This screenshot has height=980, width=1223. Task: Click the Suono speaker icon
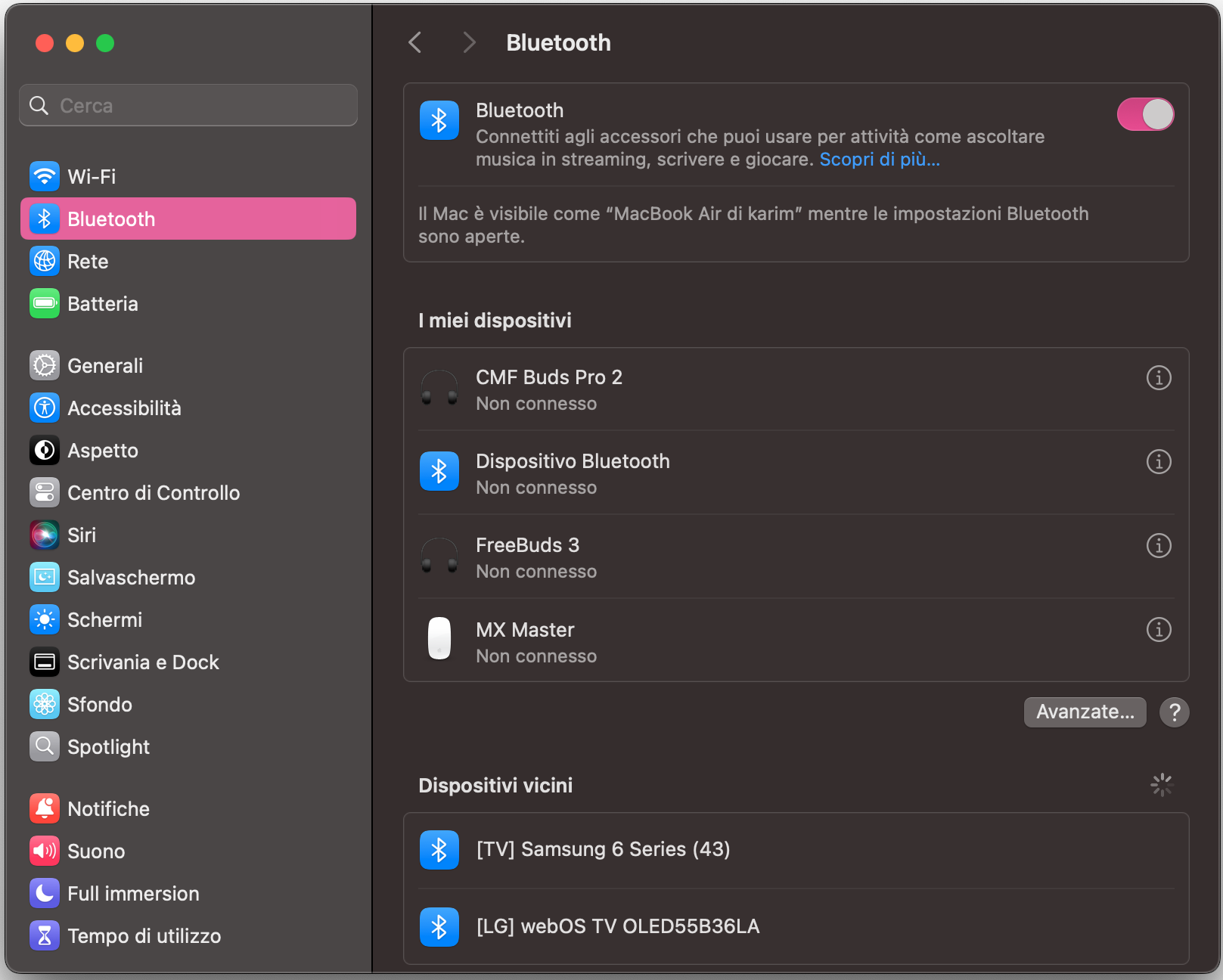45,851
